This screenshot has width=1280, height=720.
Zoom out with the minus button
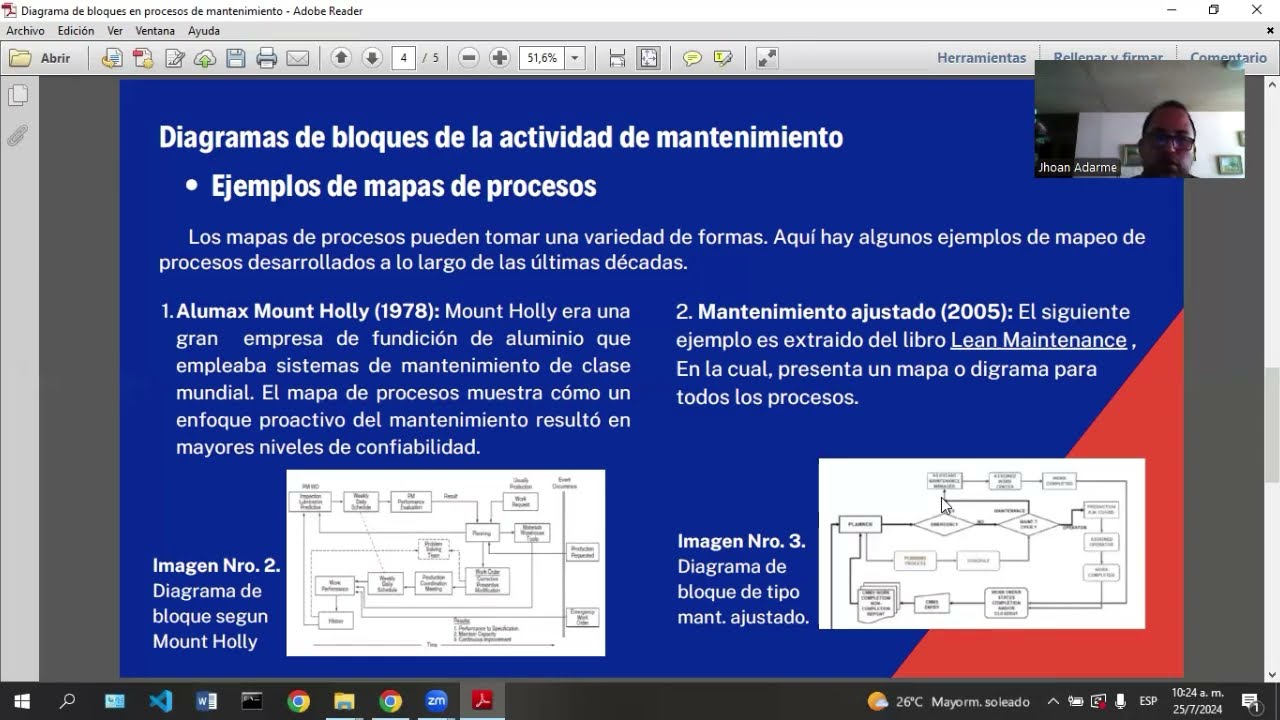click(469, 58)
